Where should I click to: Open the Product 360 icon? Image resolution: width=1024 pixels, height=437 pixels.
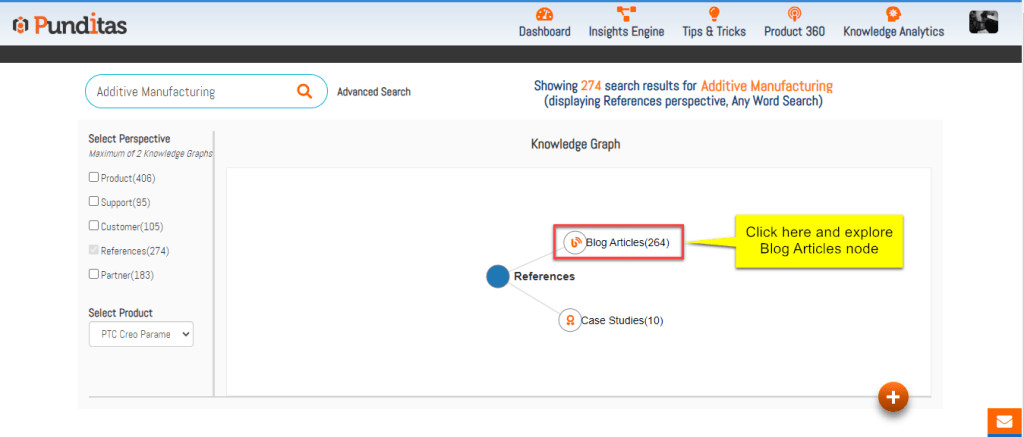coord(794,14)
